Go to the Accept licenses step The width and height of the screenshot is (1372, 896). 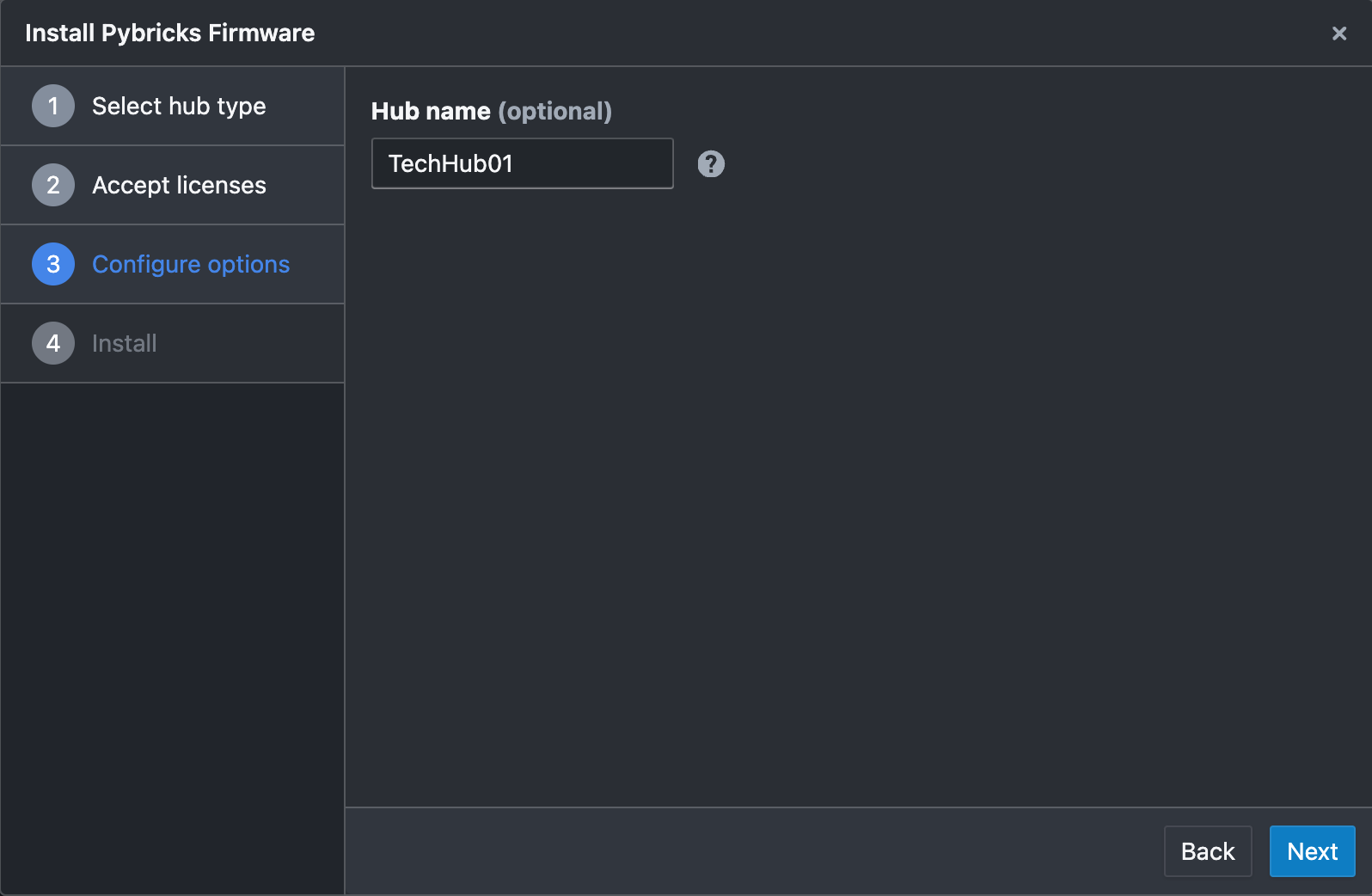173,185
